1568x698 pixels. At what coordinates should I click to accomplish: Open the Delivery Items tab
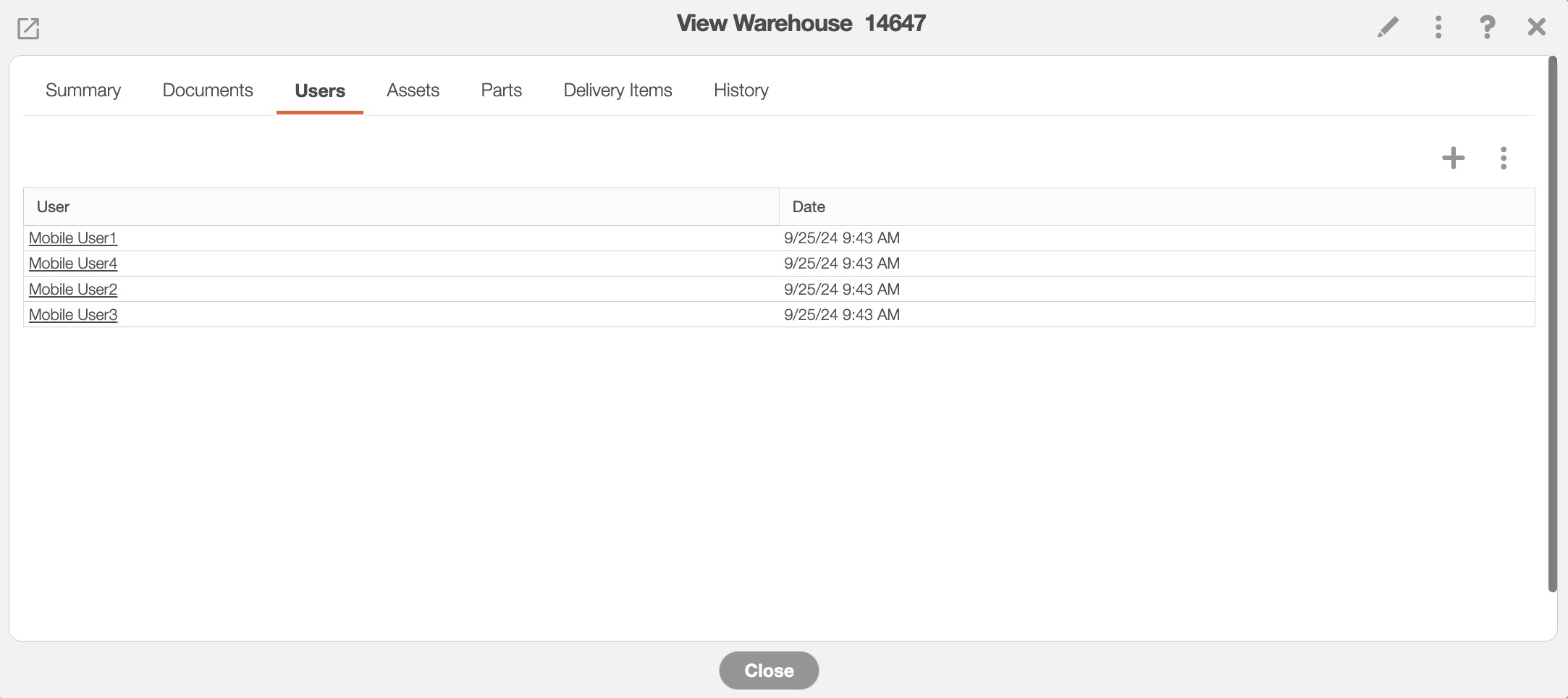pyautogui.click(x=617, y=91)
